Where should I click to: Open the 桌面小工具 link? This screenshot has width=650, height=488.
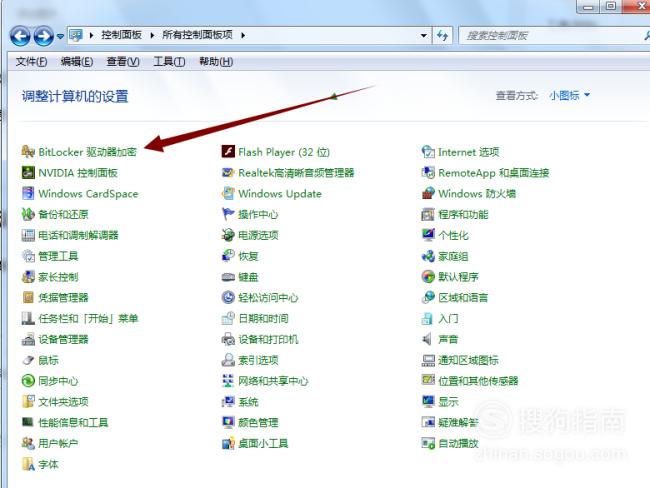point(263,443)
